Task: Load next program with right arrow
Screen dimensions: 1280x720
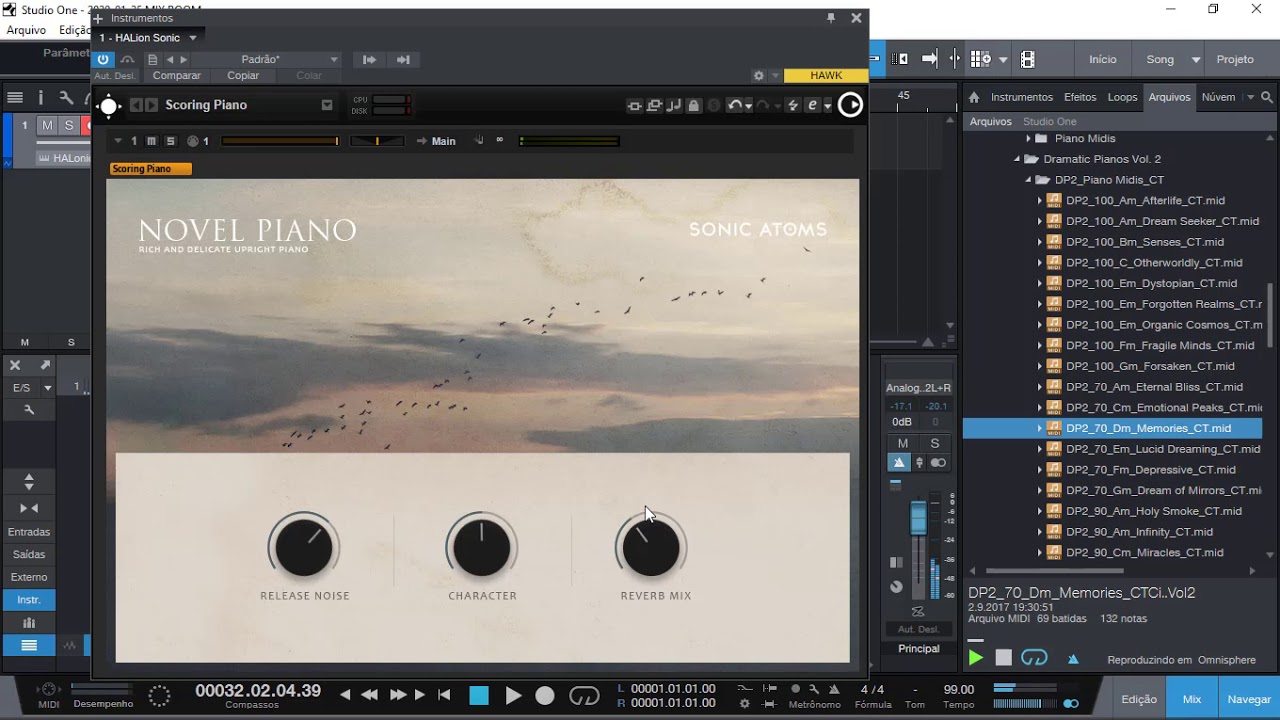Action: [x=151, y=105]
